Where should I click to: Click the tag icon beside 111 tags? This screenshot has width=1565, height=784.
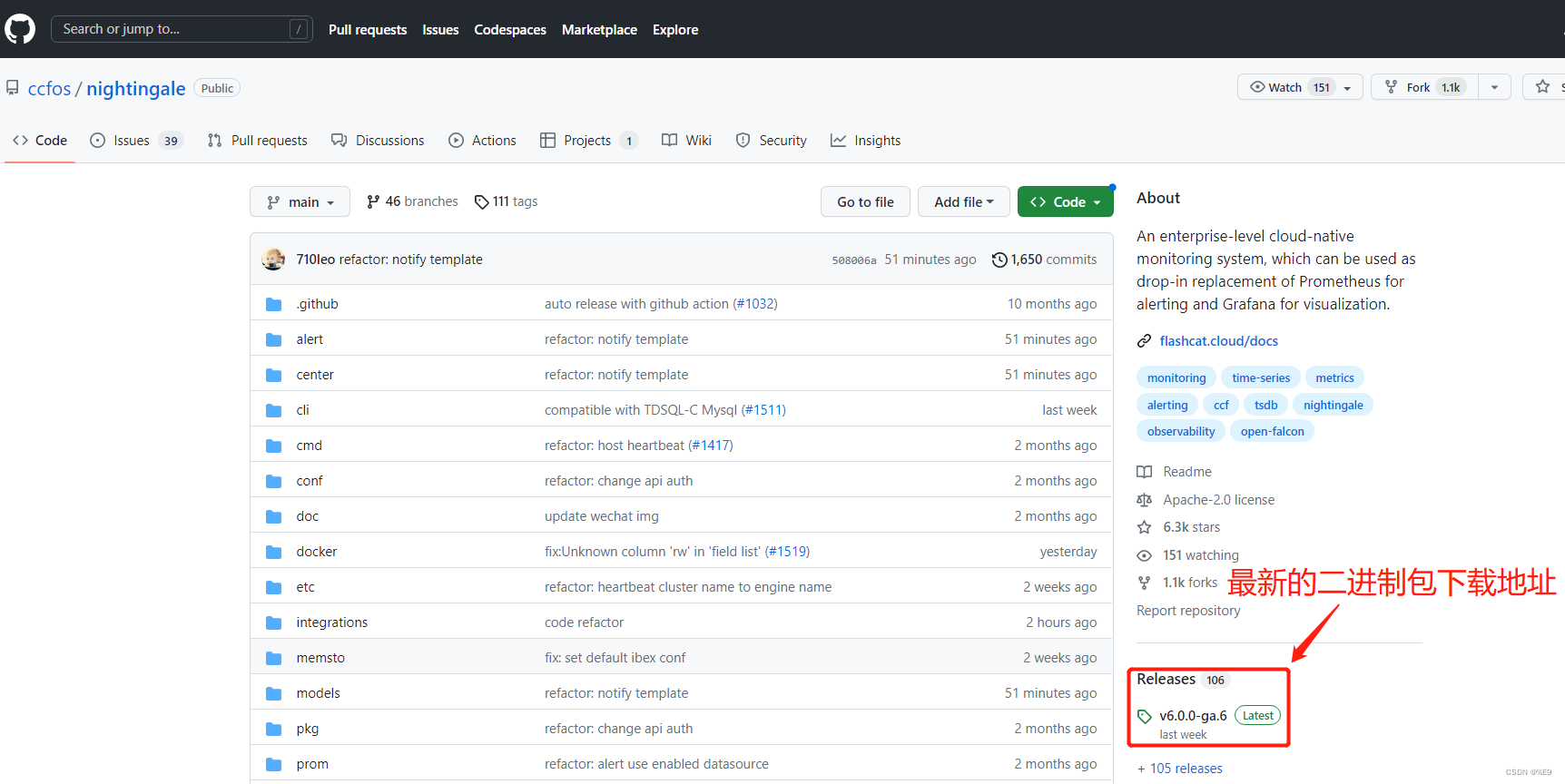pyautogui.click(x=482, y=202)
